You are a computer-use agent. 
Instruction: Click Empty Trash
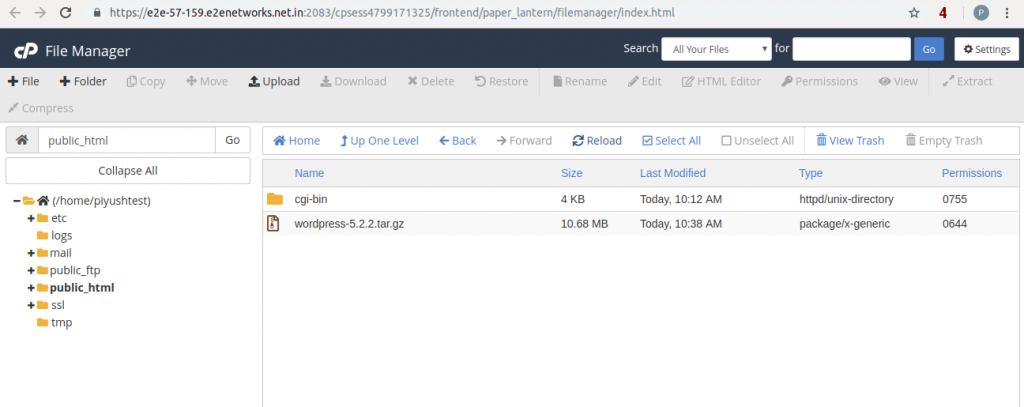[944, 140]
